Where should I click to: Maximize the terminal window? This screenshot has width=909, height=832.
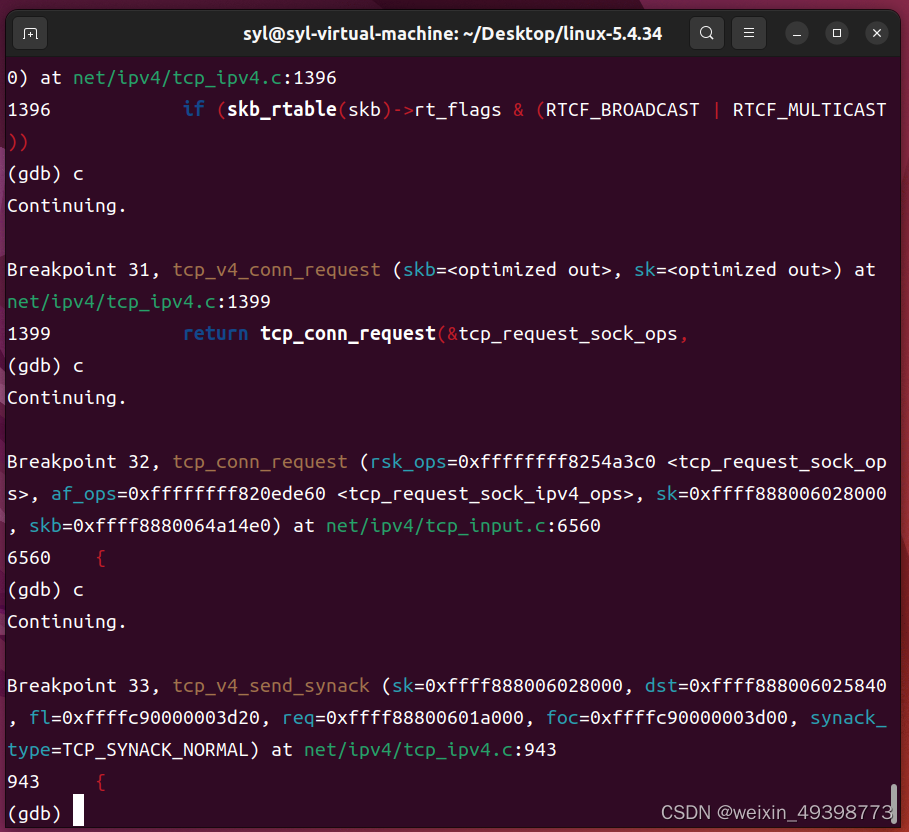pyautogui.click(x=836, y=33)
